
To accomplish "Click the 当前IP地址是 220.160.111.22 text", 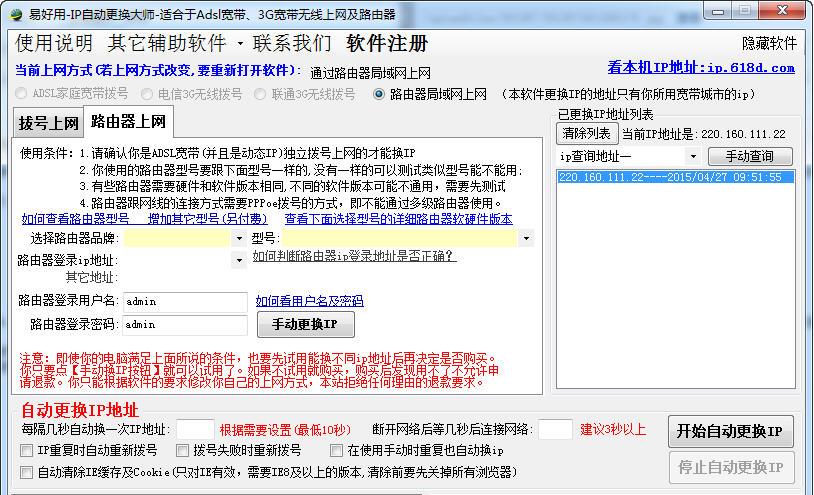I will (x=703, y=134).
